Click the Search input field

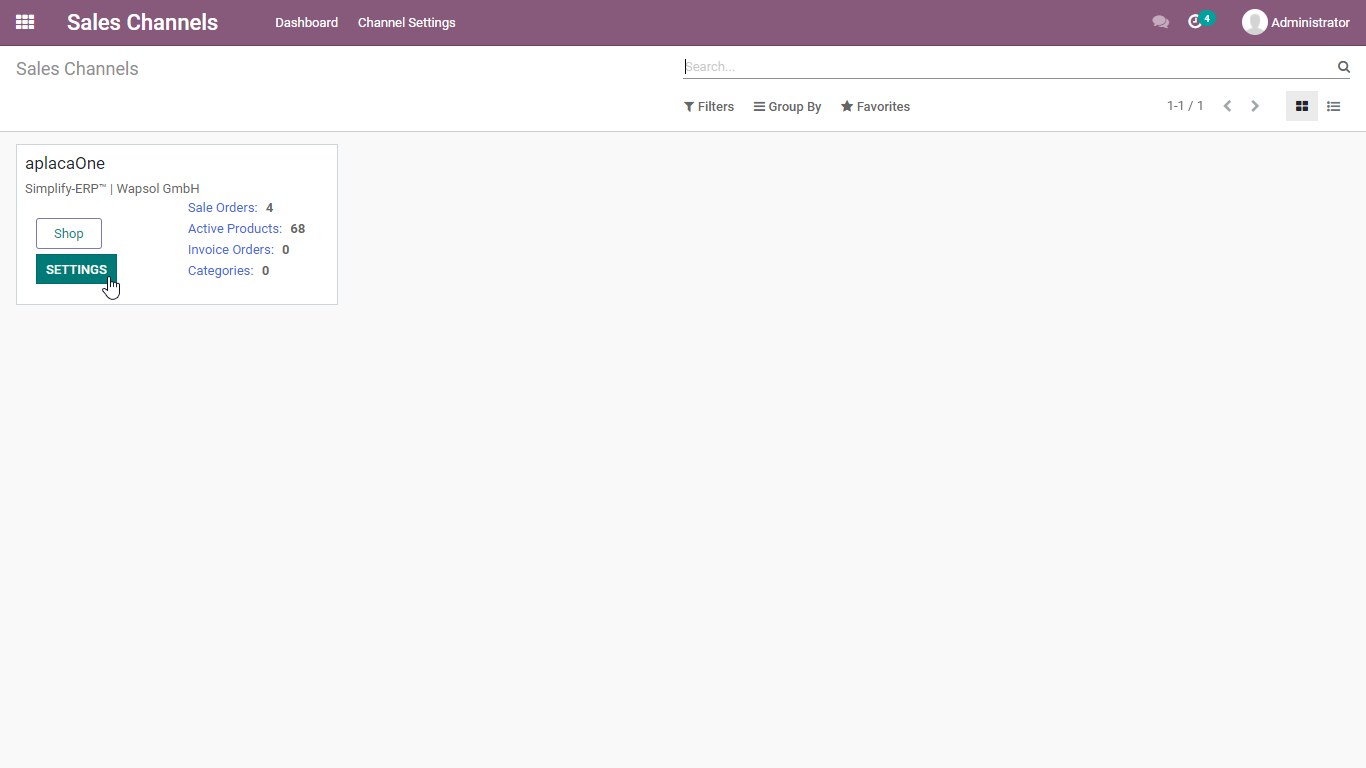click(1009, 67)
